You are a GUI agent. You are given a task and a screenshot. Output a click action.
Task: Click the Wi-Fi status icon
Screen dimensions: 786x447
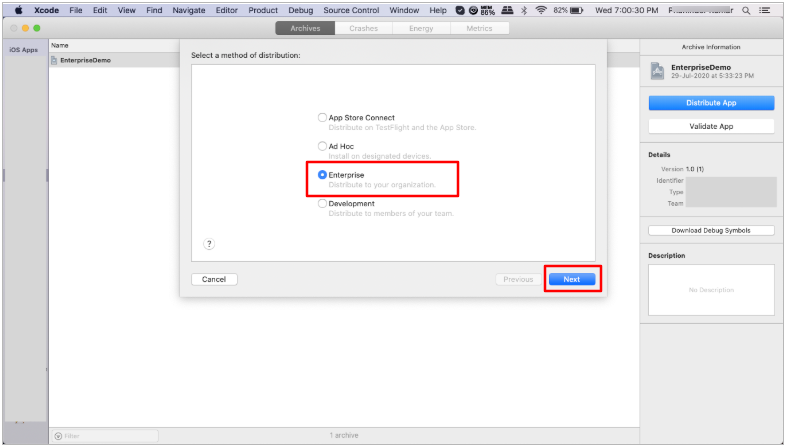tap(541, 10)
